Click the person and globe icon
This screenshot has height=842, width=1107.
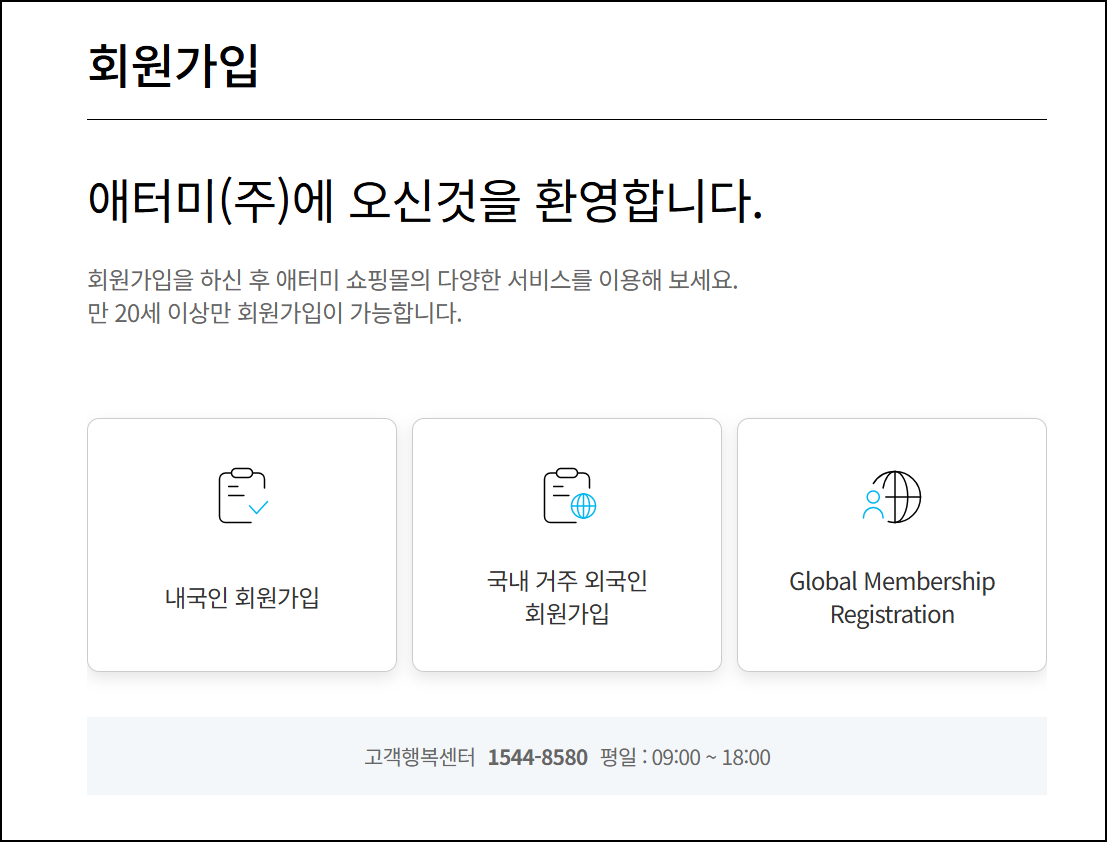click(892, 497)
